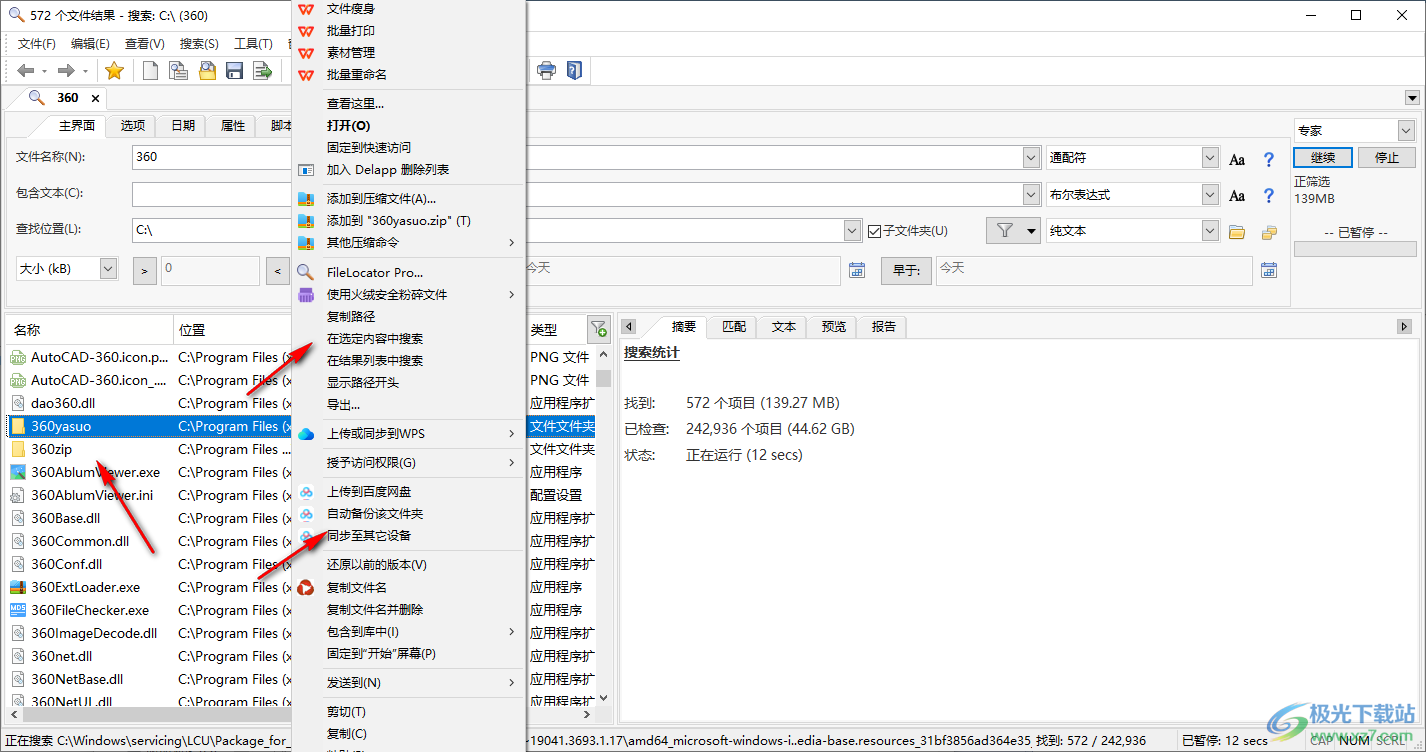Click the WPS icon beside 批量重命名
The image size is (1426, 752).
pos(307,74)
